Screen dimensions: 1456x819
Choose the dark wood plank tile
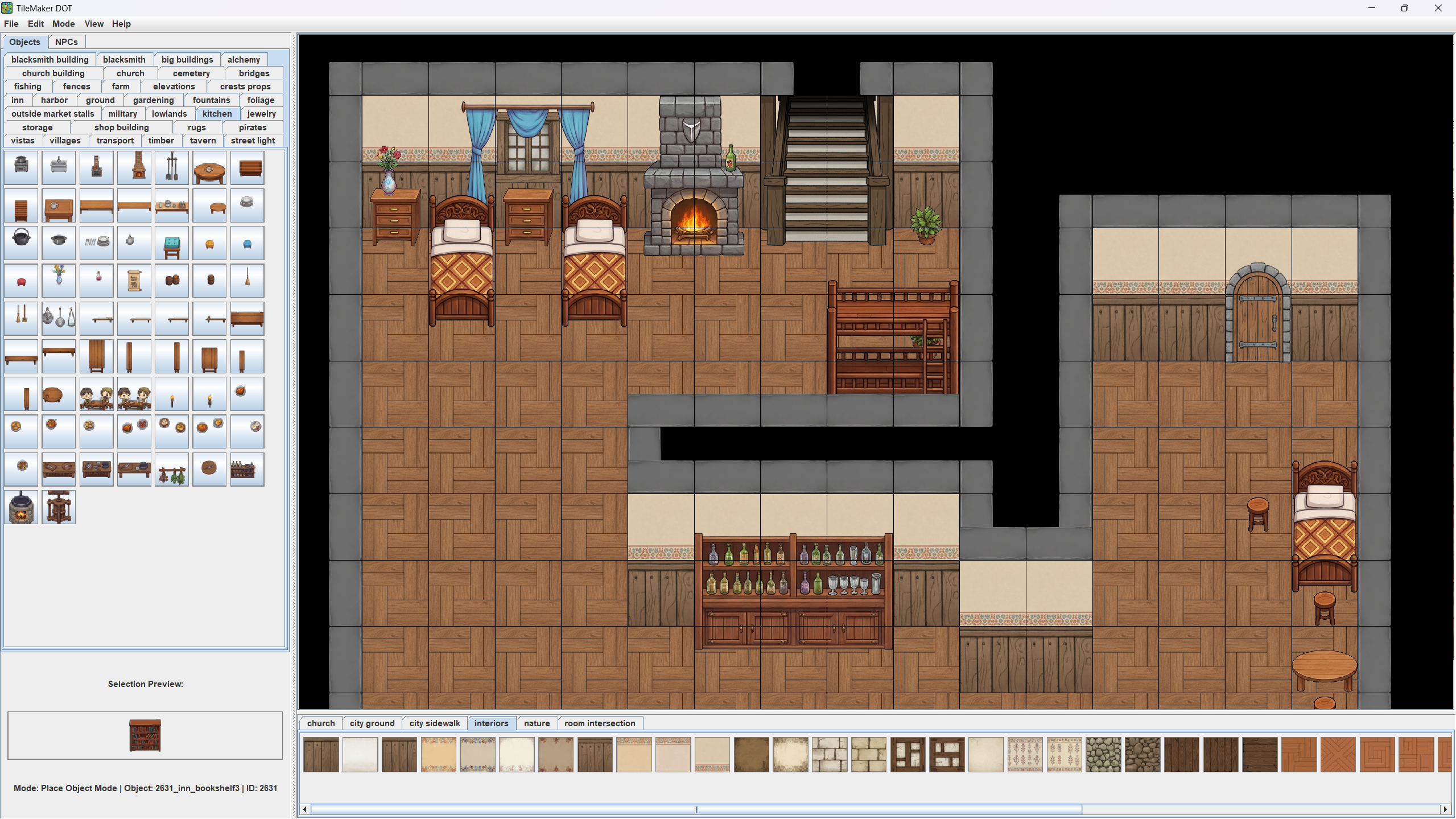tap(1182, 755)
